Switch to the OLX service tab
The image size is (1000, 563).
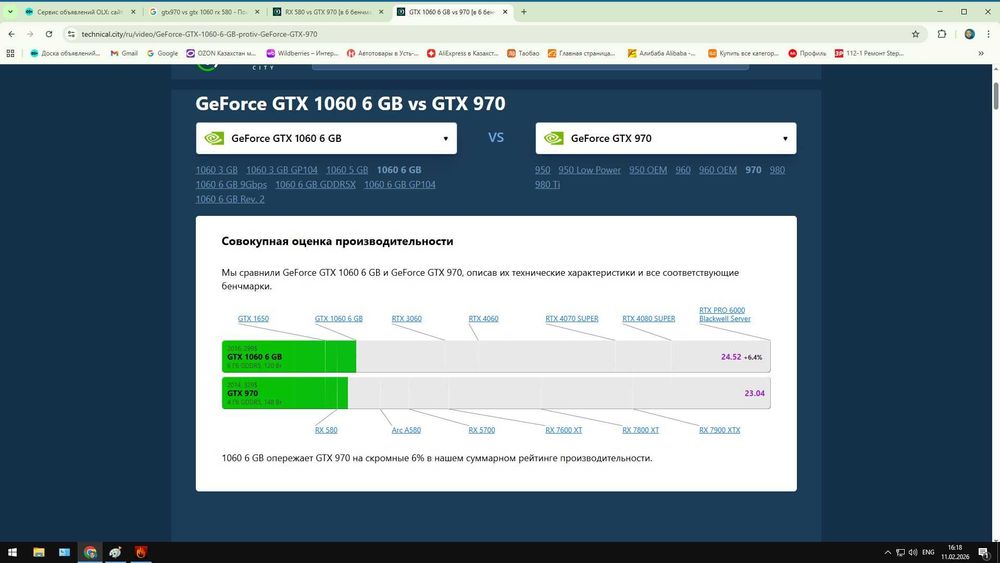coord(79,11)
